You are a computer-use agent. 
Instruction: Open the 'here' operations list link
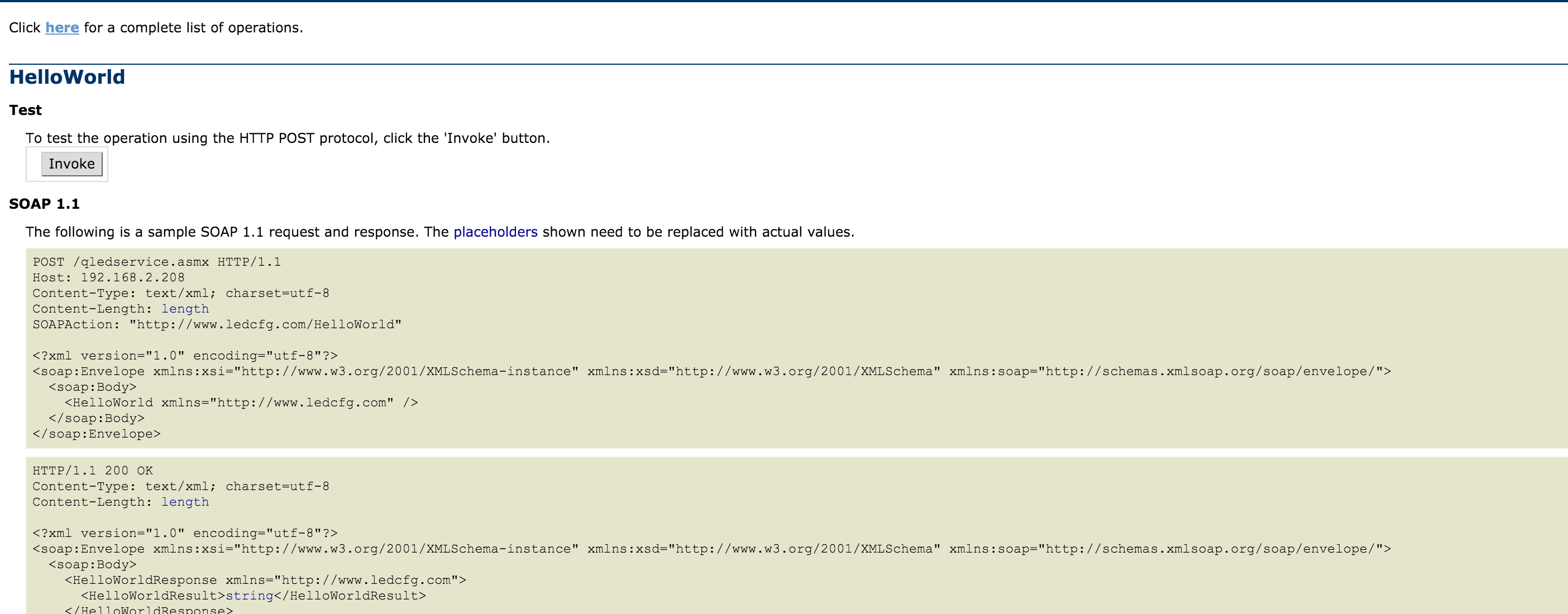(x=62, y=27)
